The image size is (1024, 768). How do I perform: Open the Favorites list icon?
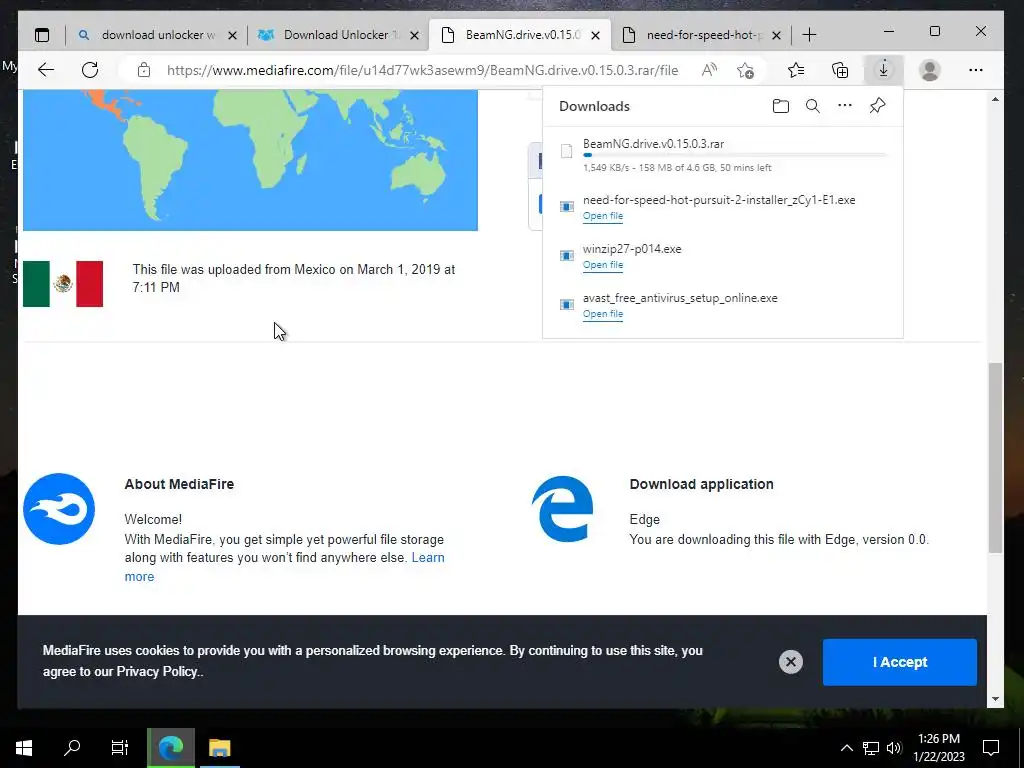pos(795,70)
